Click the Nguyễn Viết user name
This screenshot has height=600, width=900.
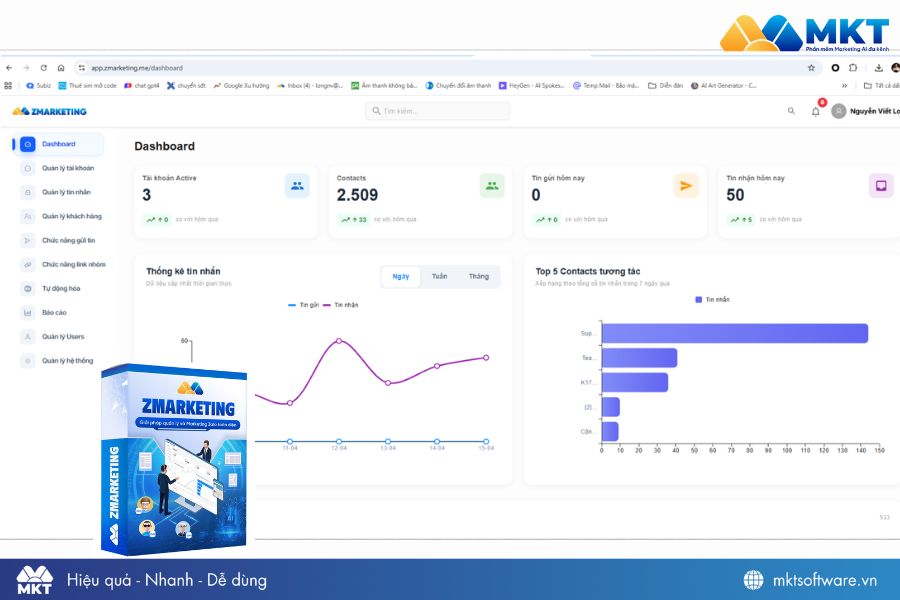coord(875,111)
